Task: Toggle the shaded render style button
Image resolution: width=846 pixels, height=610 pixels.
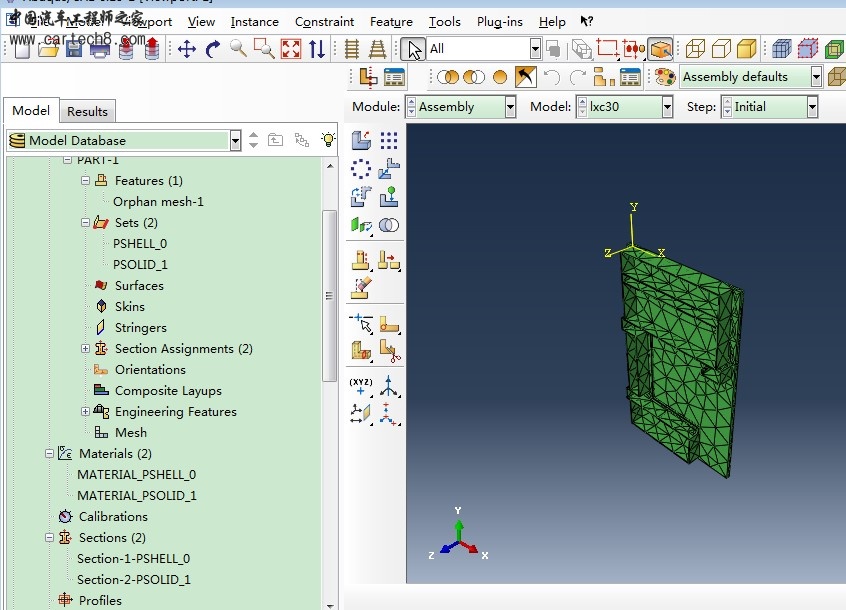Action: tap(746, 49)
